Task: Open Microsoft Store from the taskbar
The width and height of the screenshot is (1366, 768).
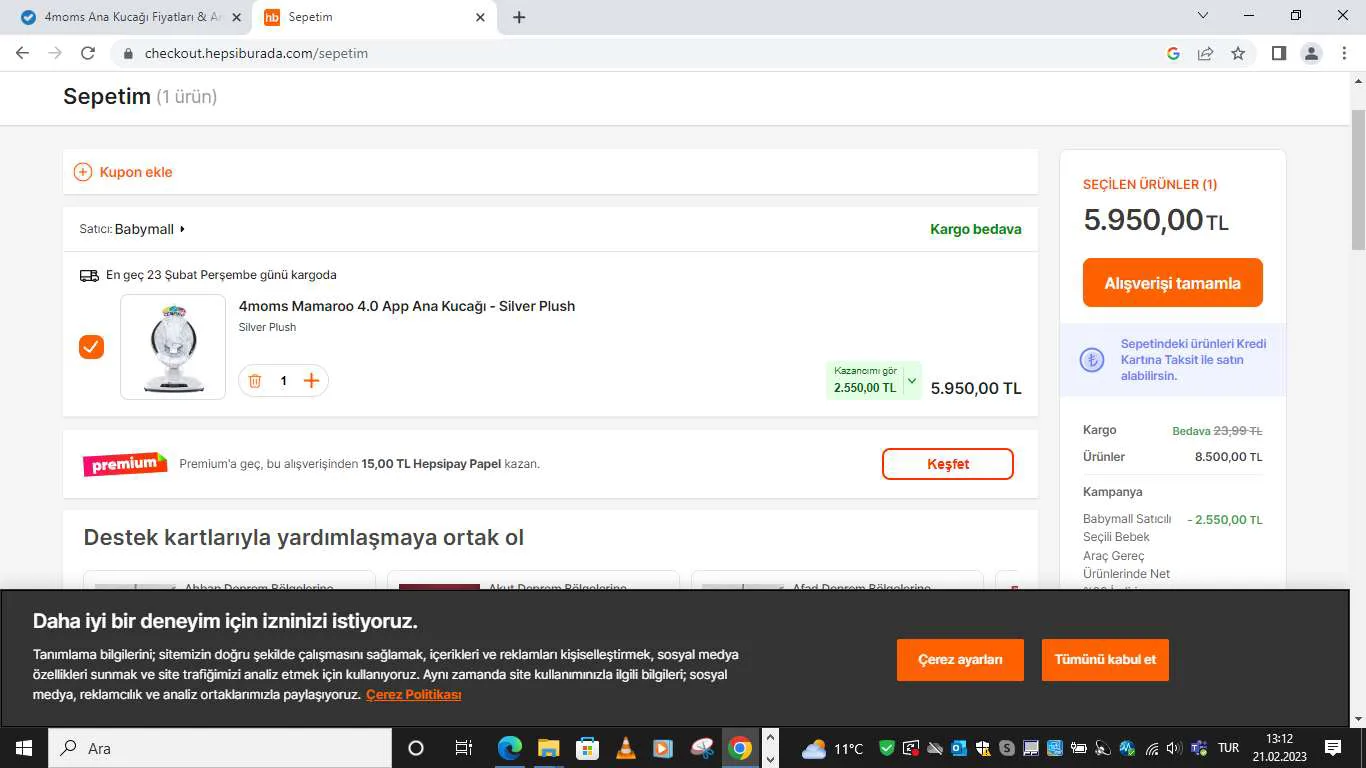Action: 587,748
